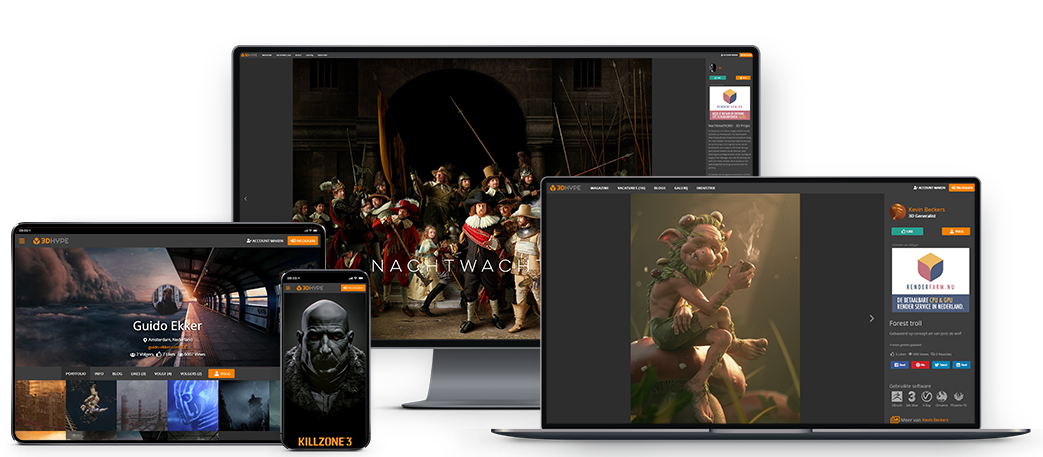The width and height of the screenshot is (1043, 457).
Task: Click Kevin Beckers avatar thumbnail
Action: coord(898,212)
